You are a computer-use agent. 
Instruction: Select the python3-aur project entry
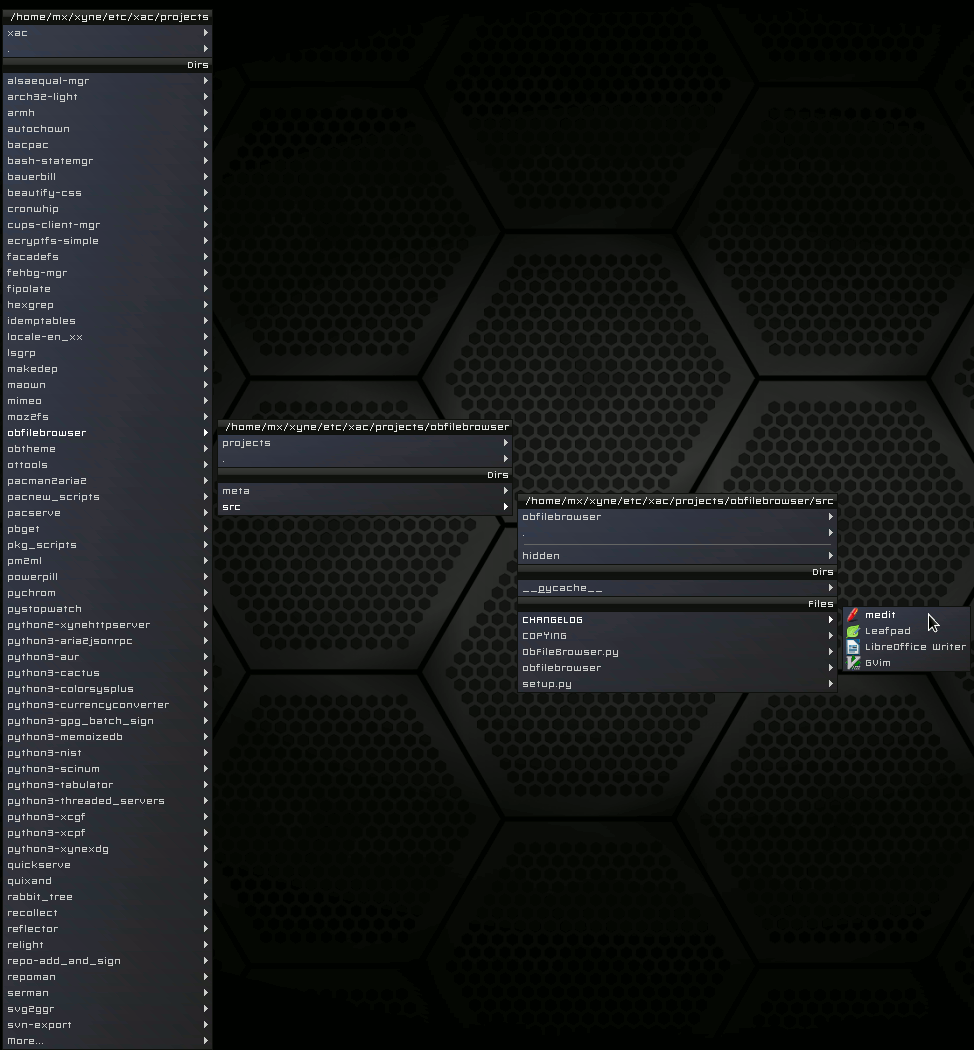[43, 657]
